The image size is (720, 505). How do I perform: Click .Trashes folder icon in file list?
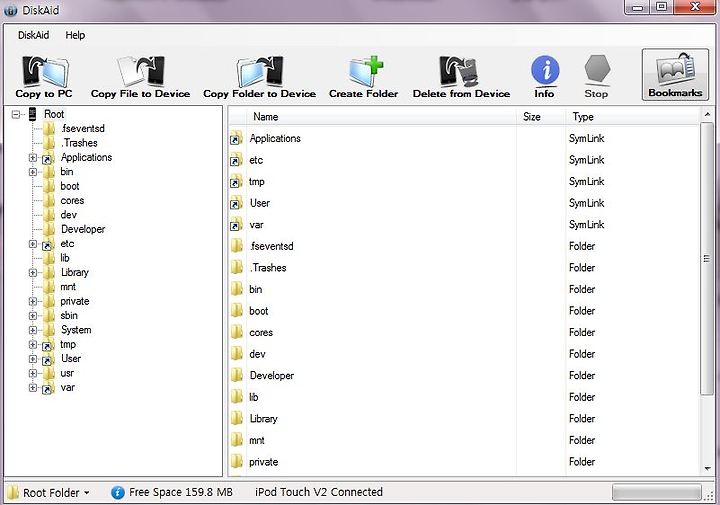click(x=236, y=268)
